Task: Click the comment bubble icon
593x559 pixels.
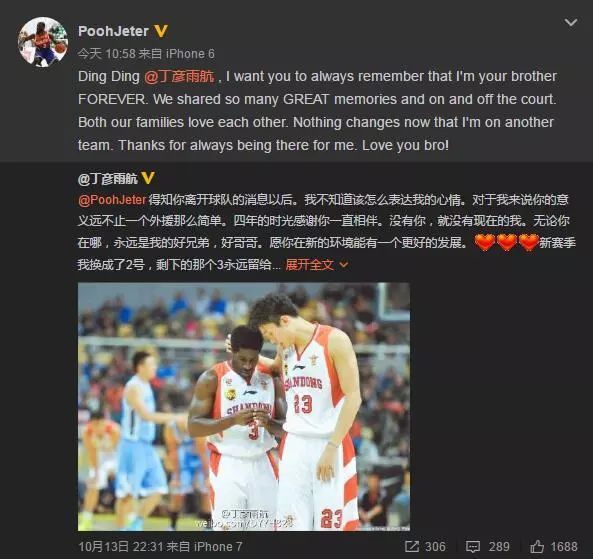Action: coord(473,547)
